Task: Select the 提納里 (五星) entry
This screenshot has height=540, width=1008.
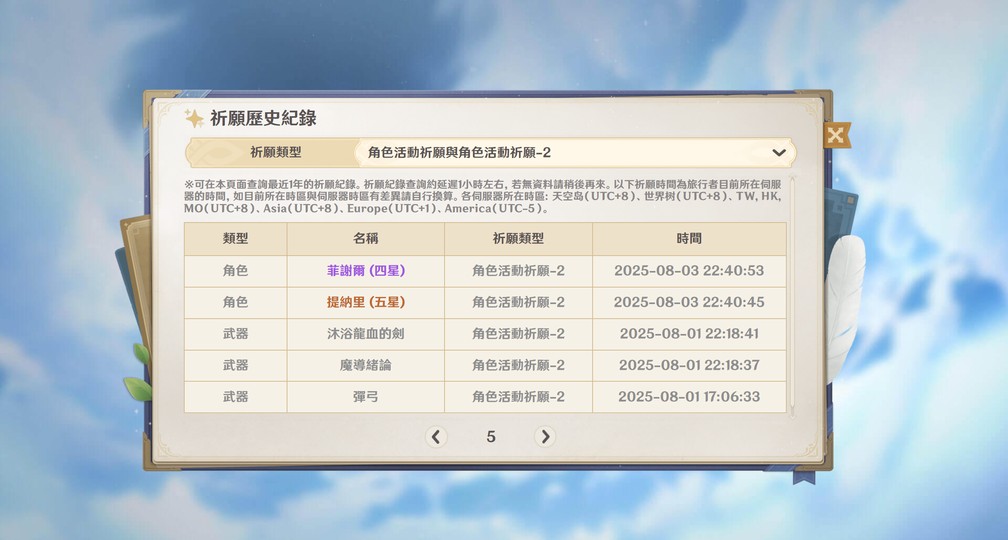Action: (366, 302)
